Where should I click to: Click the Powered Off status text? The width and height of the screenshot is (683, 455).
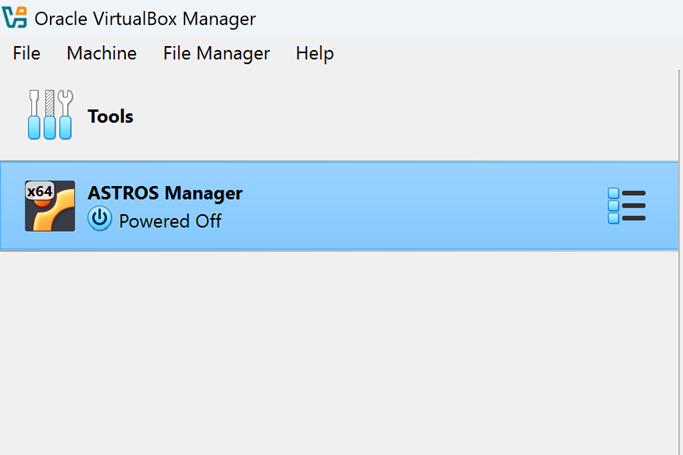[x=170, y=221]
